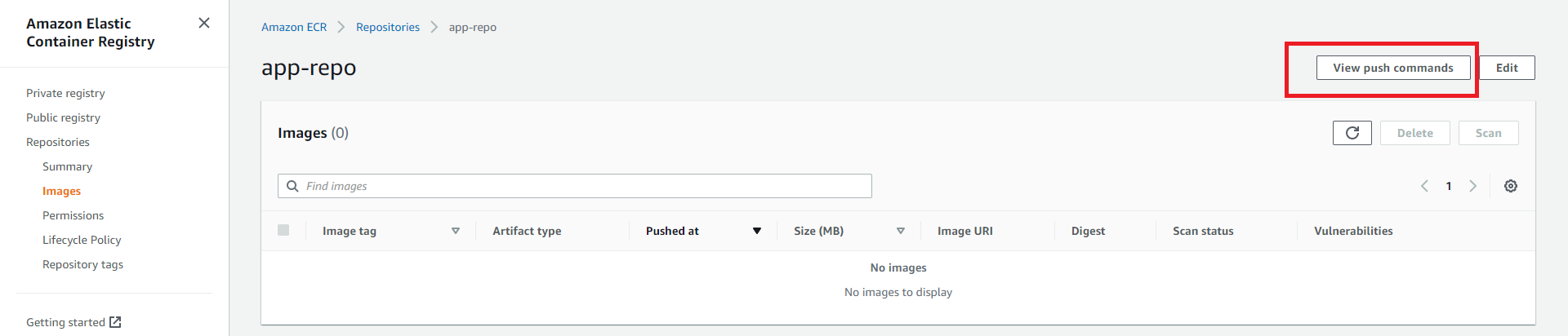Navigate to Amazon ECR breadcrumb
Image resolution: width=1568 pixels, height=336 pixels.
point(294,27)
